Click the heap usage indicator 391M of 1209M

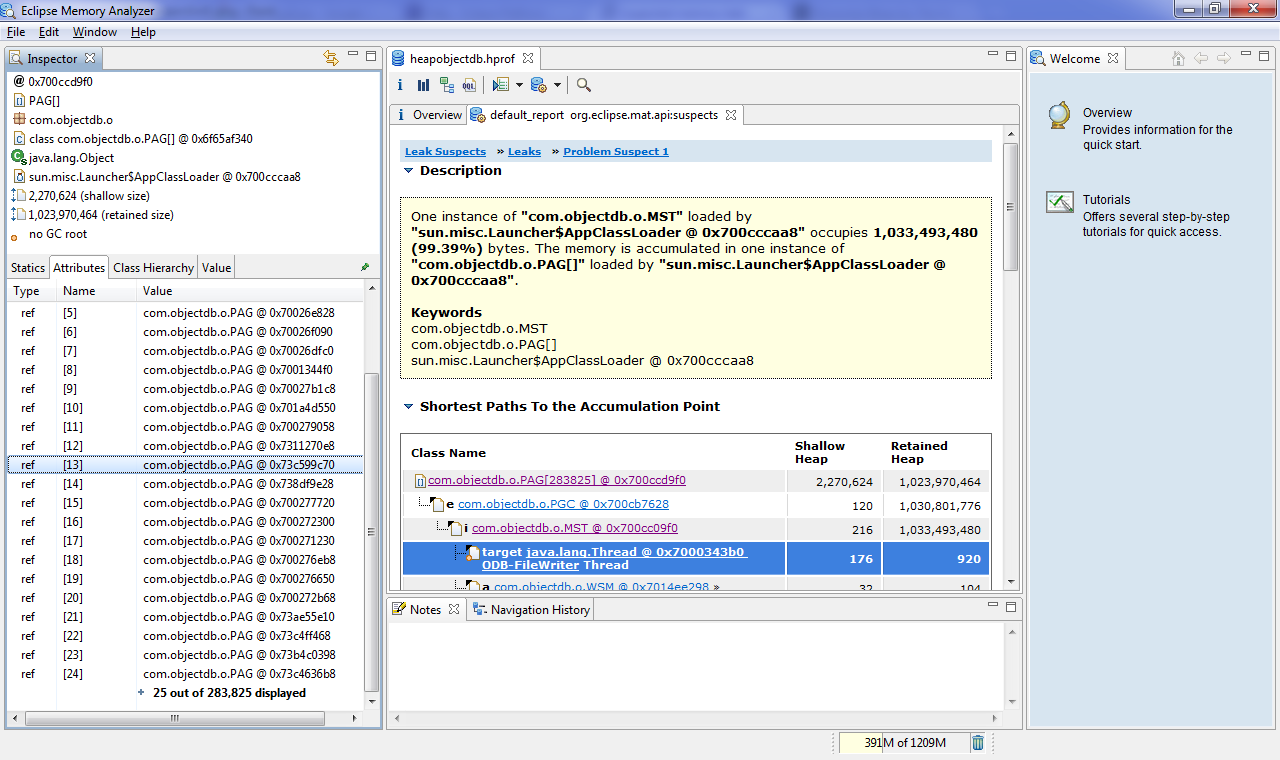tap(903, 742)
